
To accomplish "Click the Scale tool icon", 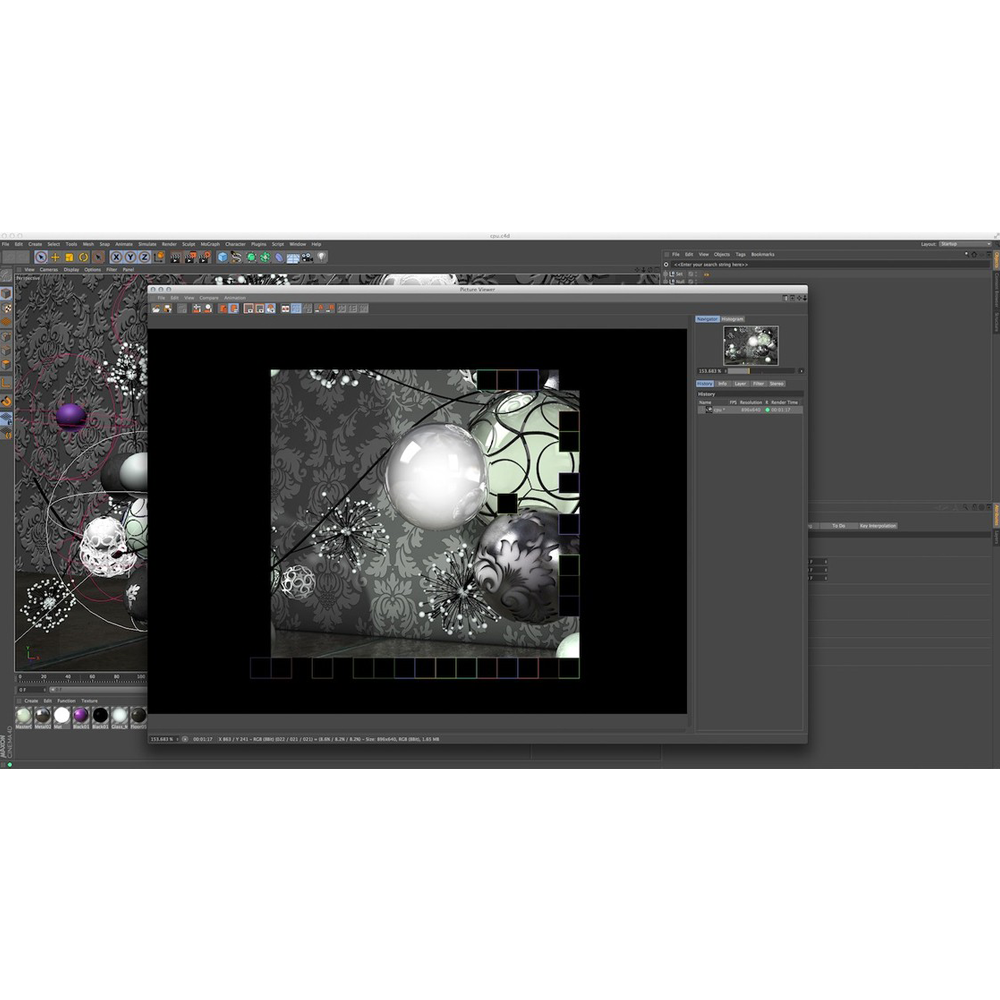I will (x=69, y=257).
